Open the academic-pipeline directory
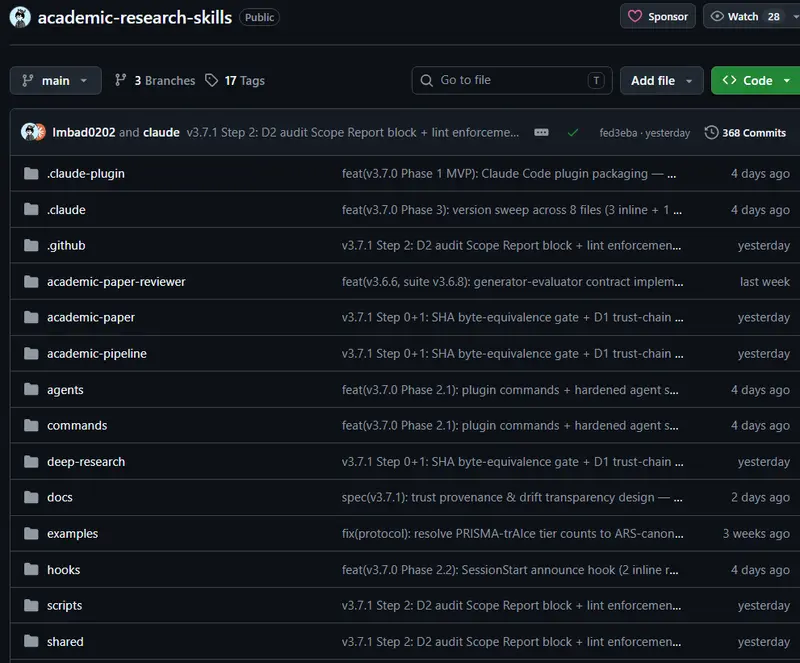Viewport: 800px width, 663px height. (x=97, y=354)
